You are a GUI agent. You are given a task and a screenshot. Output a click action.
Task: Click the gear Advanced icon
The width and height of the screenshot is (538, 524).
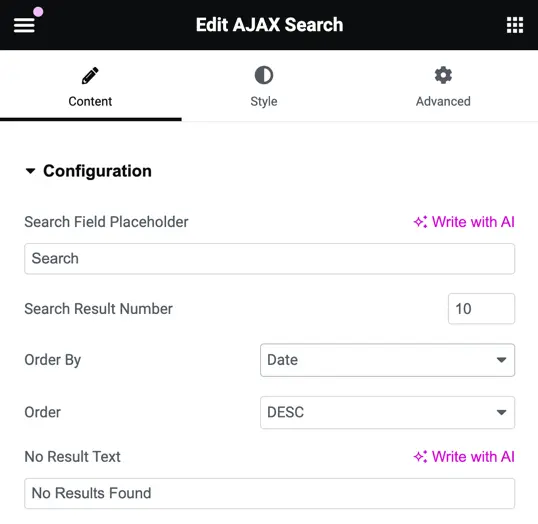(x=443, y=75)
